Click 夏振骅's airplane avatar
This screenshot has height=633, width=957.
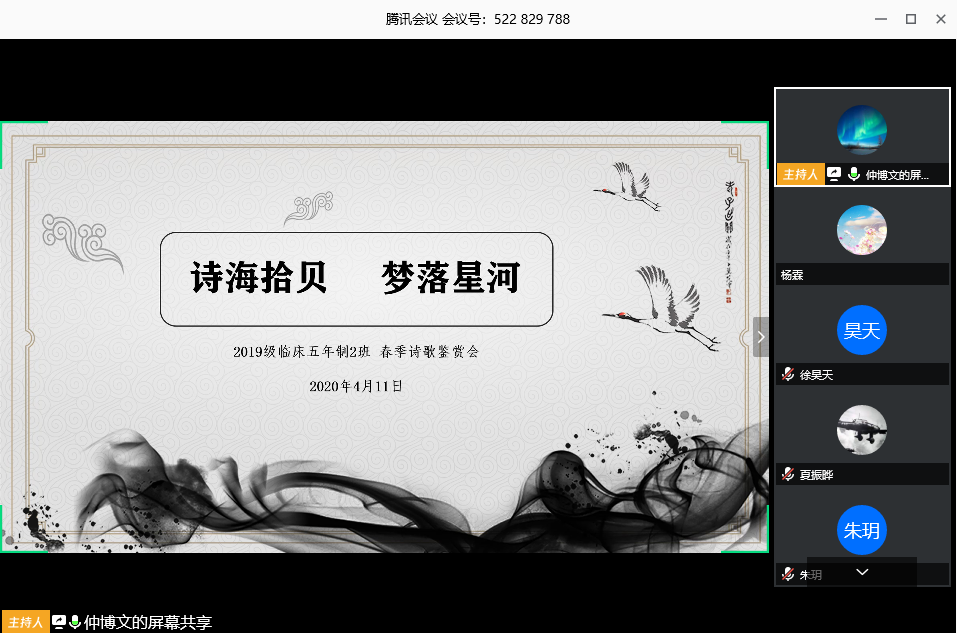[861, 430]
